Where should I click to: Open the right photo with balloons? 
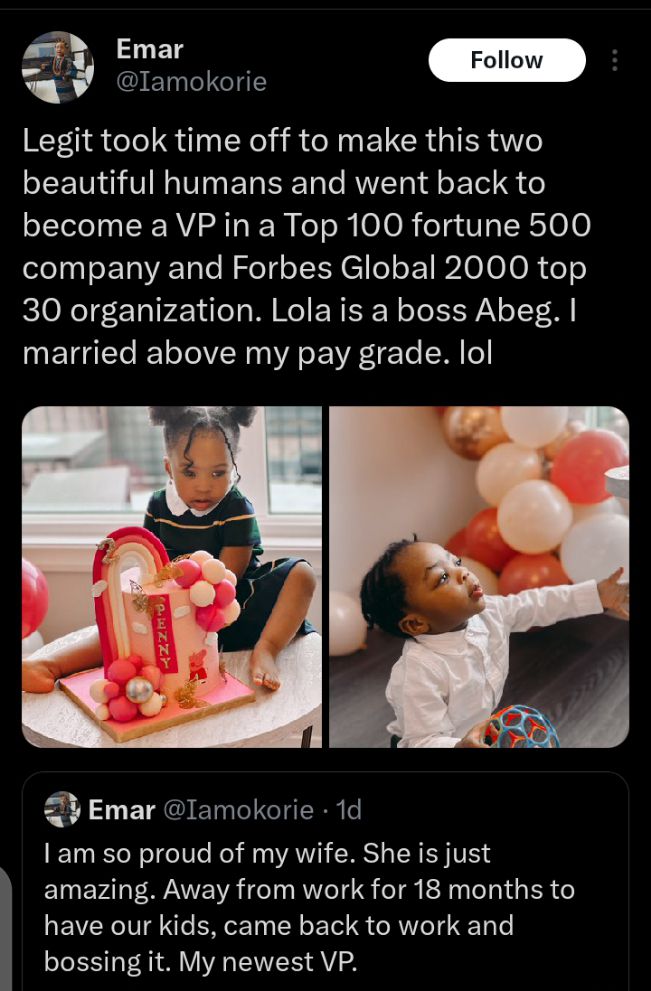click(479, 577)
